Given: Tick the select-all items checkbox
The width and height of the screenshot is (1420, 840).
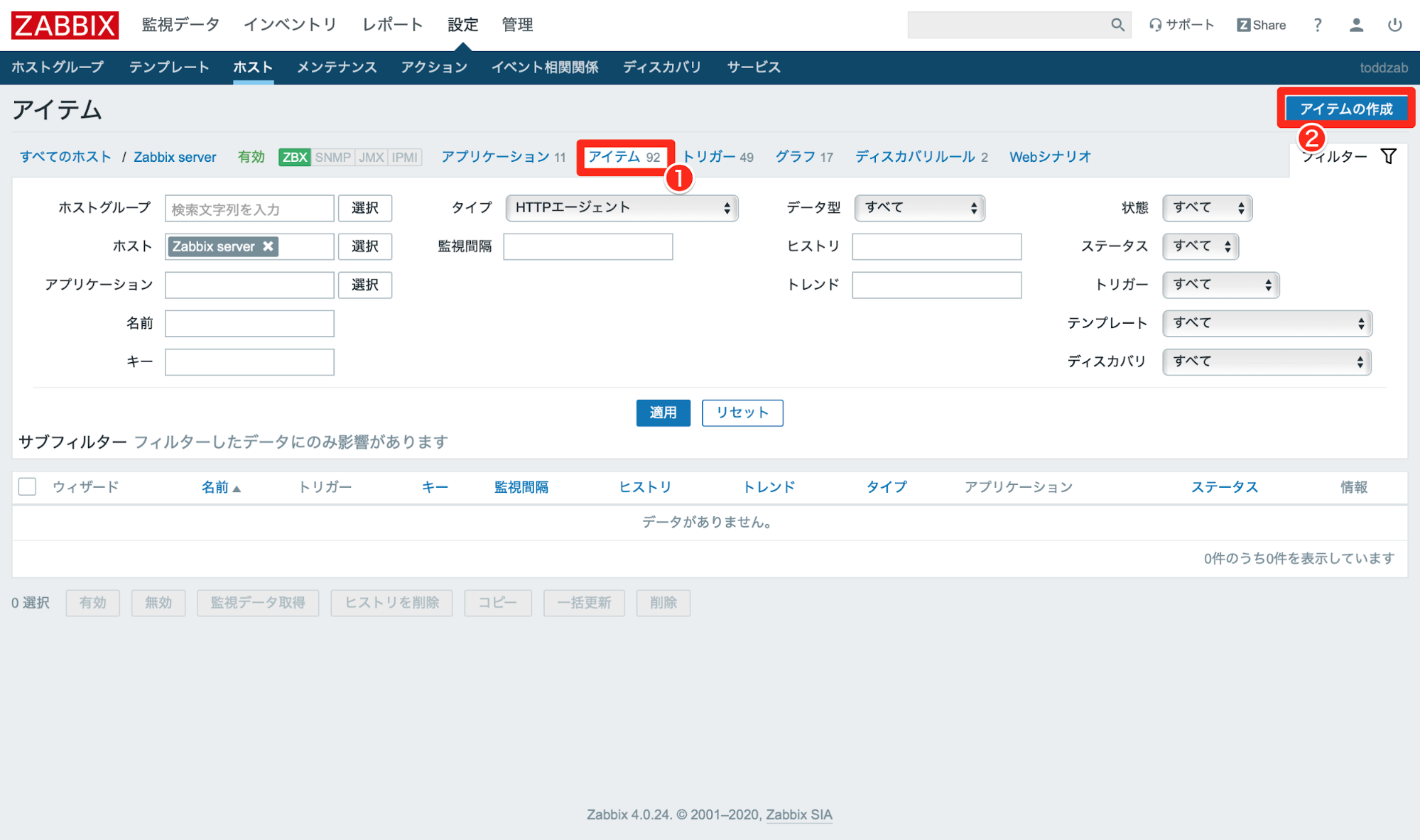Looking at the screenshot, I should point(27,486).
